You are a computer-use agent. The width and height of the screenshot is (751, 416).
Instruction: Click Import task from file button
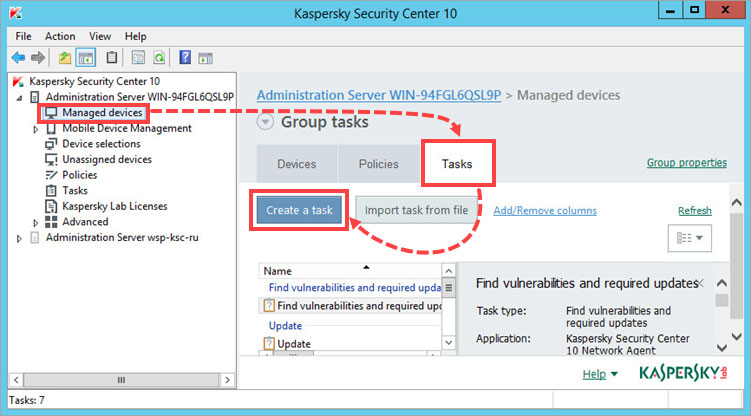pyautogui.click(x=416, y=210)
